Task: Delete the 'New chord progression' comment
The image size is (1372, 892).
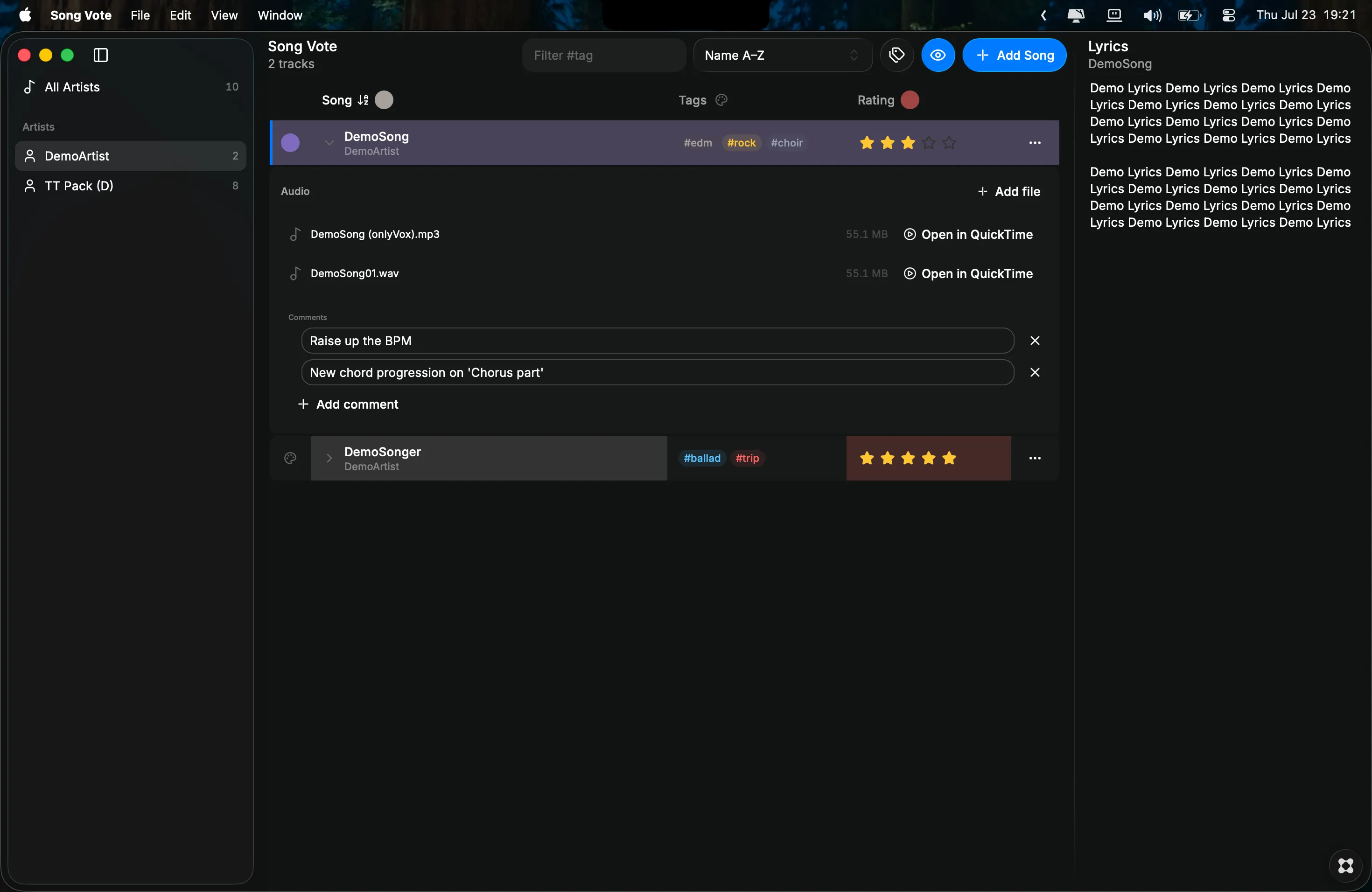Action: [1035, 373]
